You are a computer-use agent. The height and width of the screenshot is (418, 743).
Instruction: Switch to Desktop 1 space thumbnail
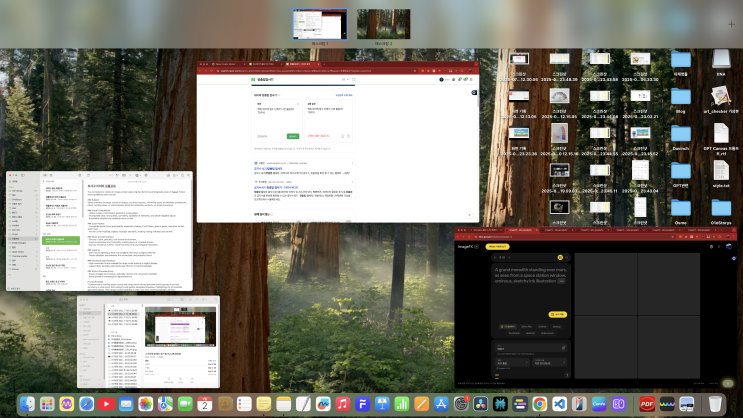(x=320, y=24)
